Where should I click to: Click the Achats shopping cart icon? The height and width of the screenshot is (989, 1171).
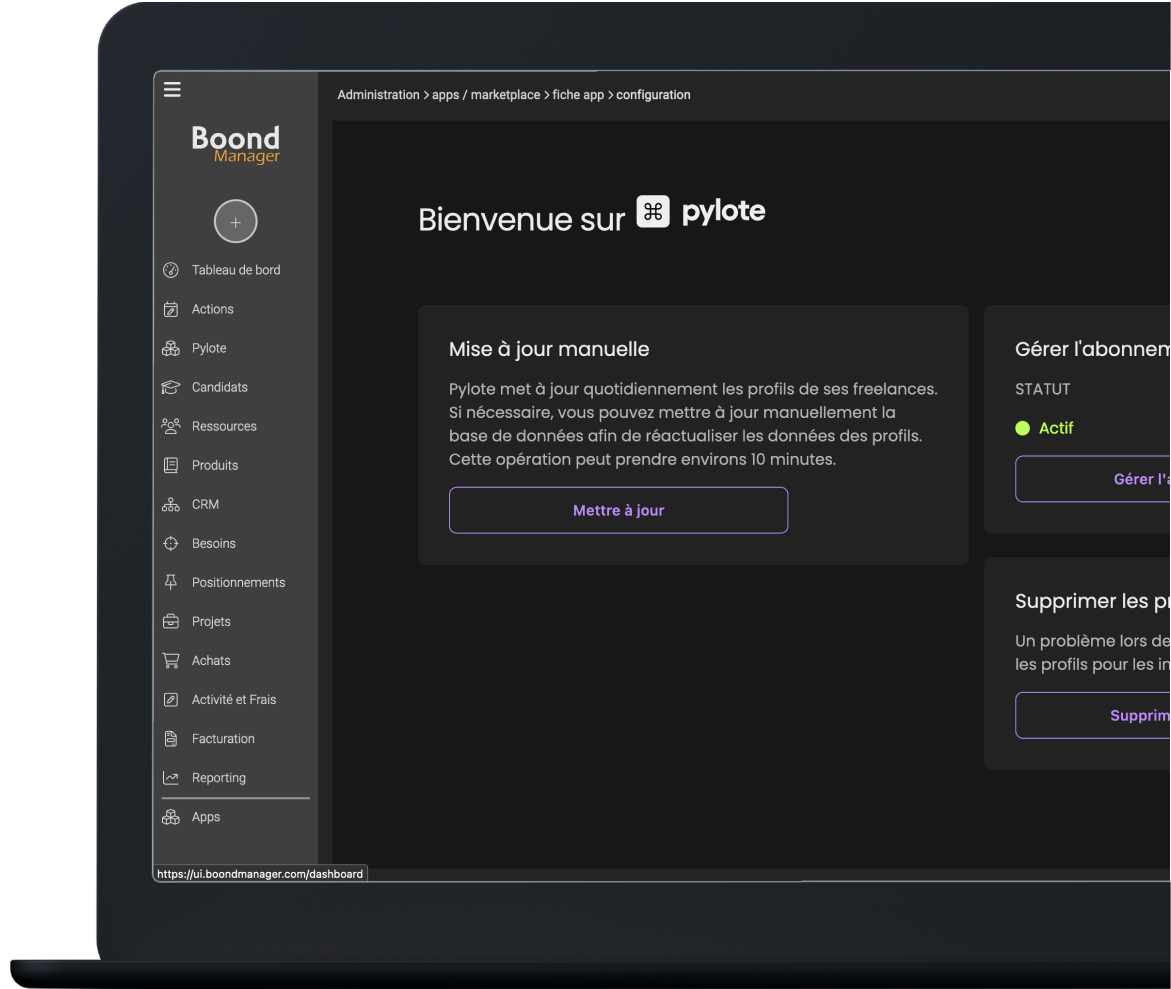point(171,660)
